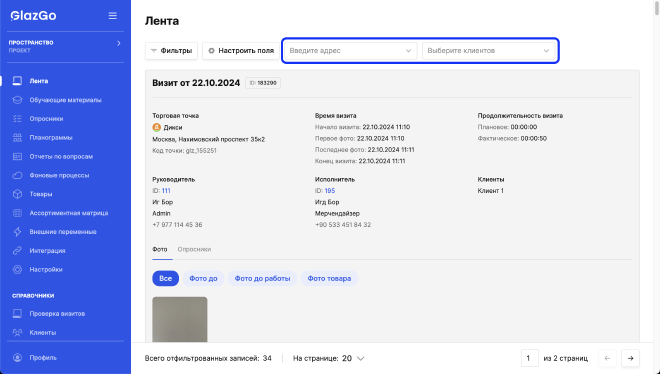Click the Внешние переменные lightning icon
This screenshot has height=374, width=660.
tap(17, 232)
